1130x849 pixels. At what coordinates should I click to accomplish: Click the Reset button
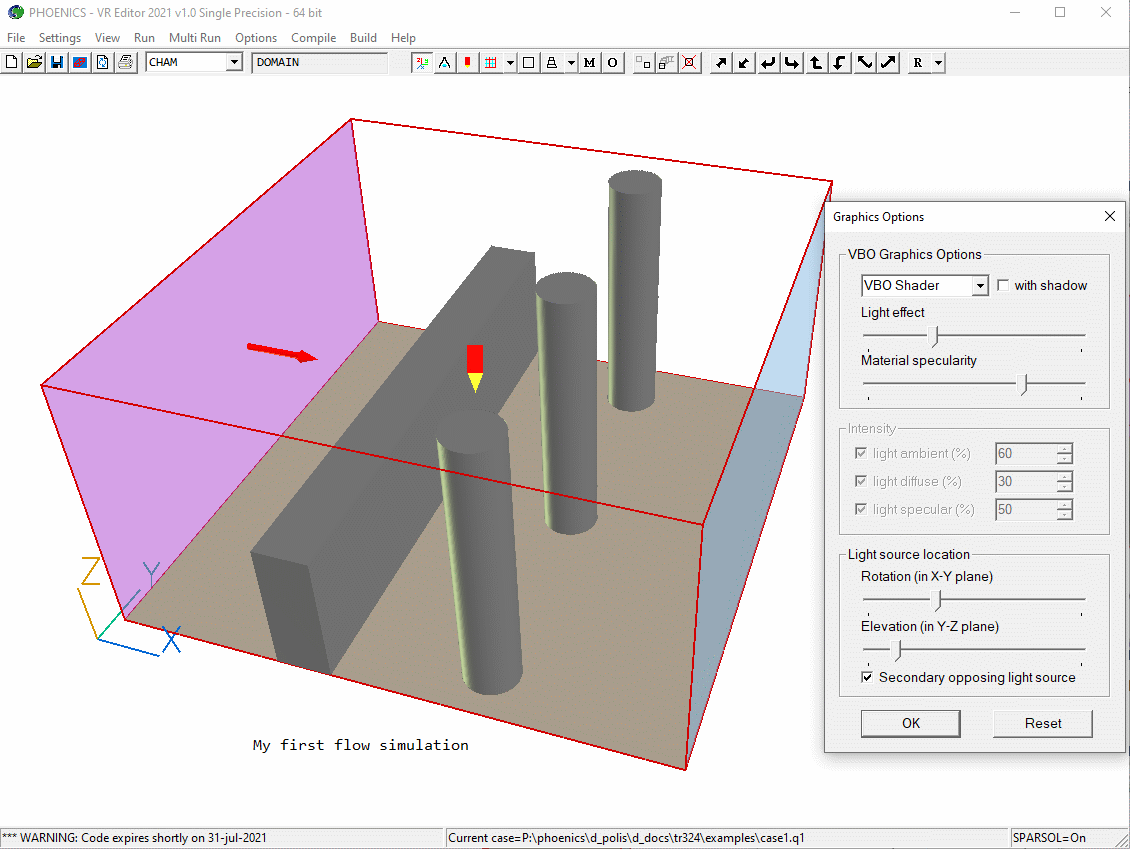(1042, 723)
